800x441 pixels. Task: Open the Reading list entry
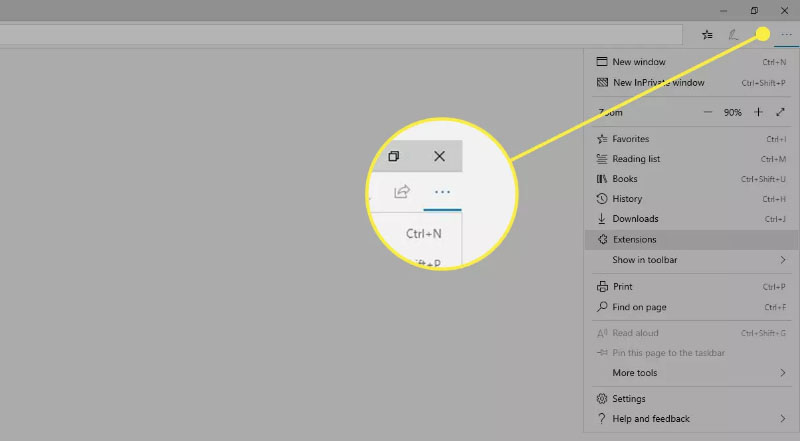click(636, 159)
